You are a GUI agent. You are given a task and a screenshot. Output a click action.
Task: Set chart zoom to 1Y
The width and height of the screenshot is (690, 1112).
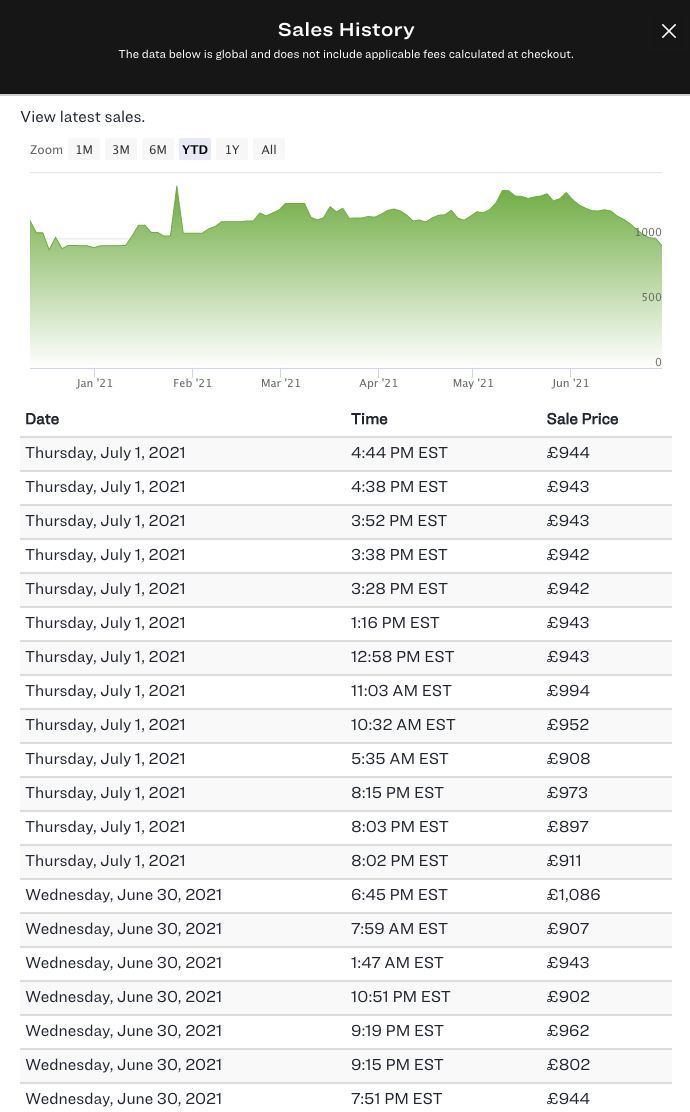coord(232,150)
